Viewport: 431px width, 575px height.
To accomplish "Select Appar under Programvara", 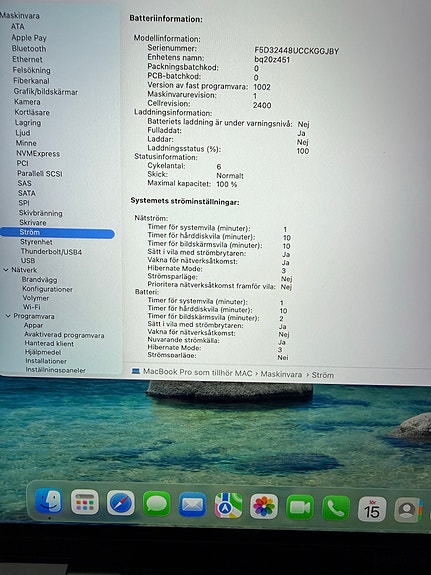I will pyautogui.click(x=33, y=325).
